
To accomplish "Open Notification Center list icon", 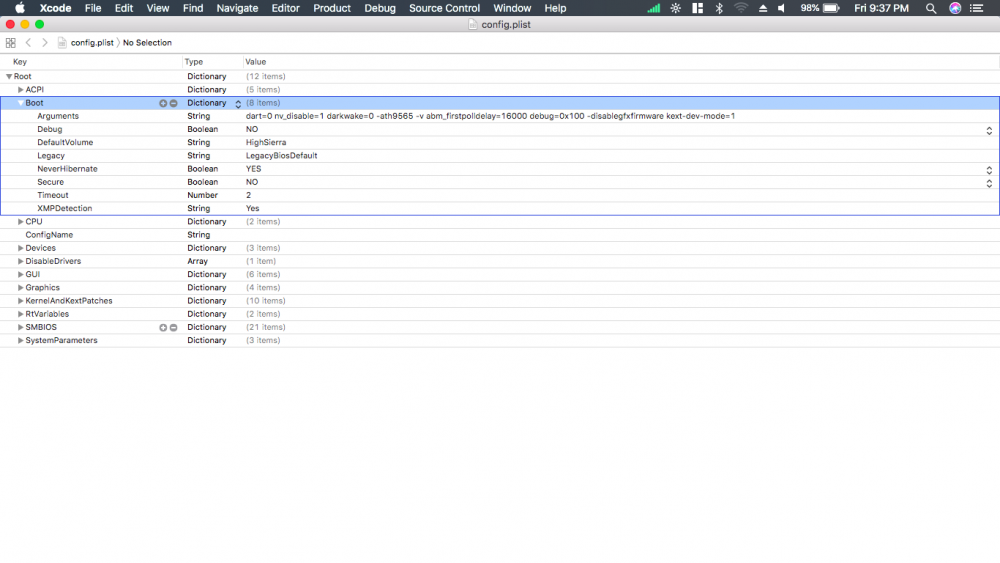I will (x=976, y=8).
